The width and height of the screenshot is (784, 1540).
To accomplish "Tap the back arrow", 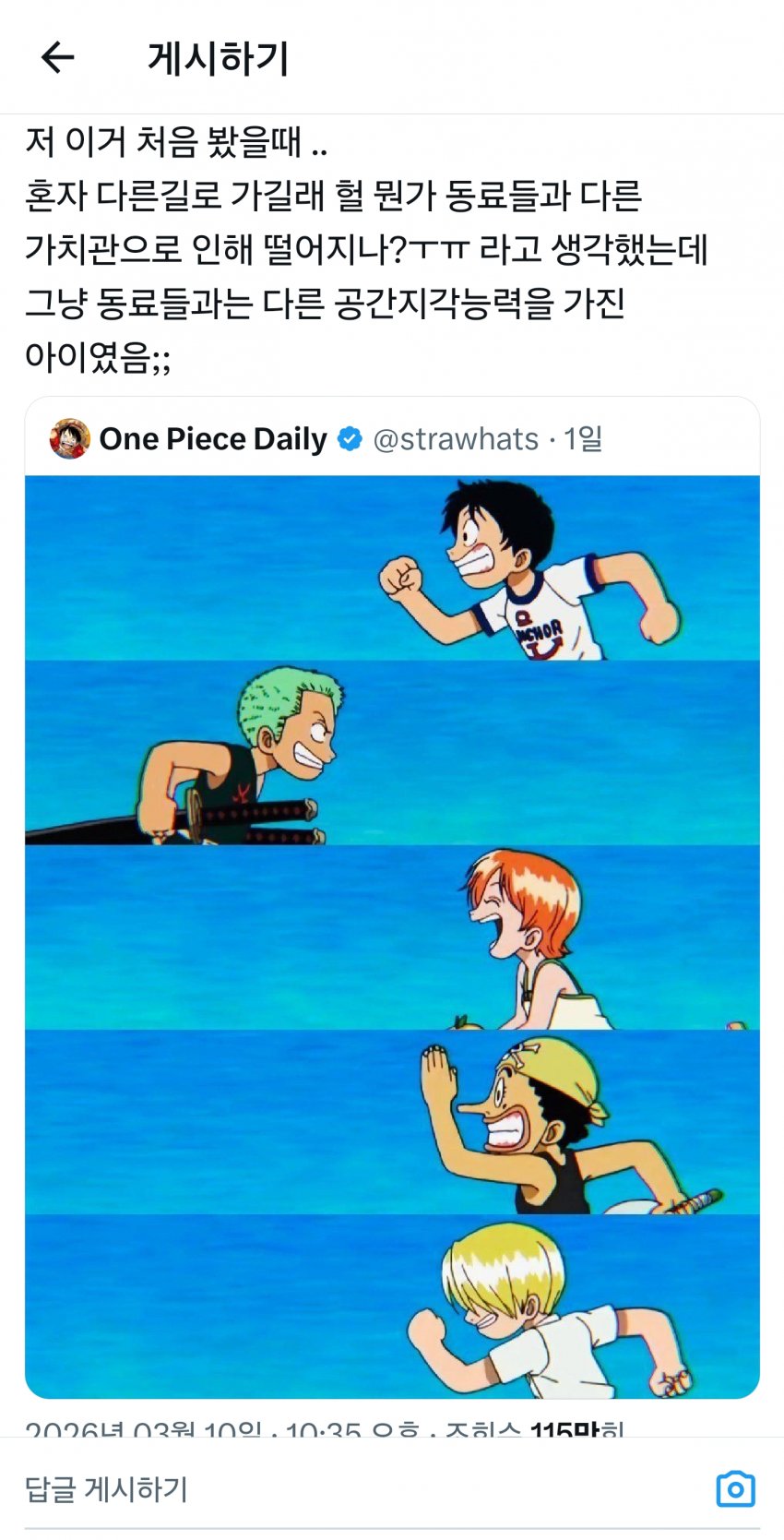I will click(57, 57).
